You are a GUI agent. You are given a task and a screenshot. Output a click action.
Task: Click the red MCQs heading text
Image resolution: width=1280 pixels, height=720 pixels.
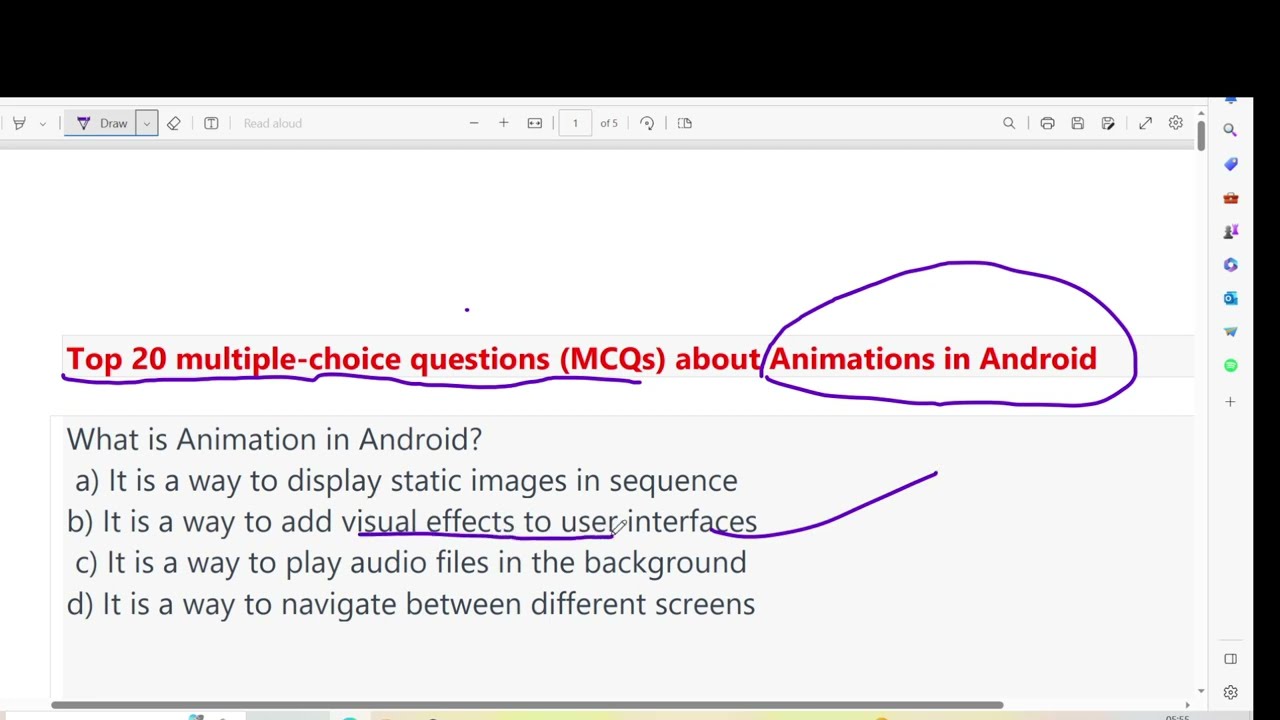pyautogui.click(x=581, y=359)
